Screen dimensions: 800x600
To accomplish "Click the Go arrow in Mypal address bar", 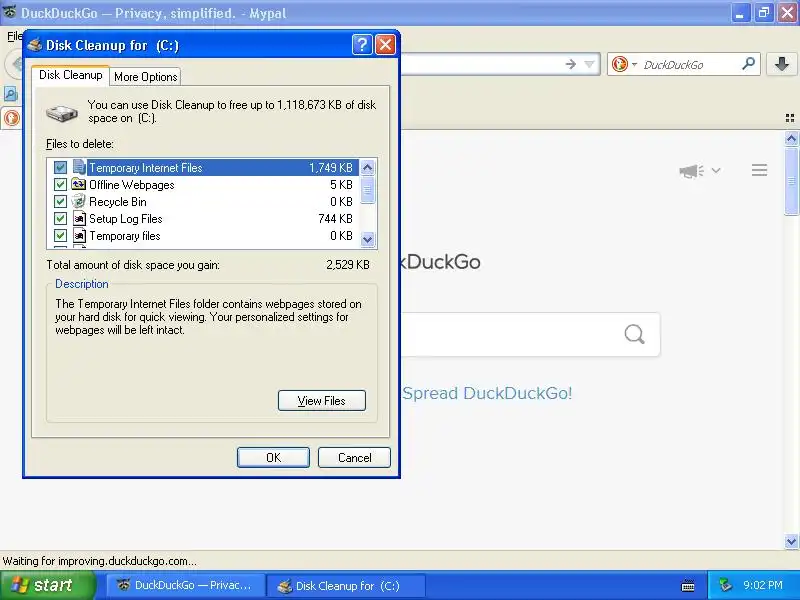I will (570, 64).
